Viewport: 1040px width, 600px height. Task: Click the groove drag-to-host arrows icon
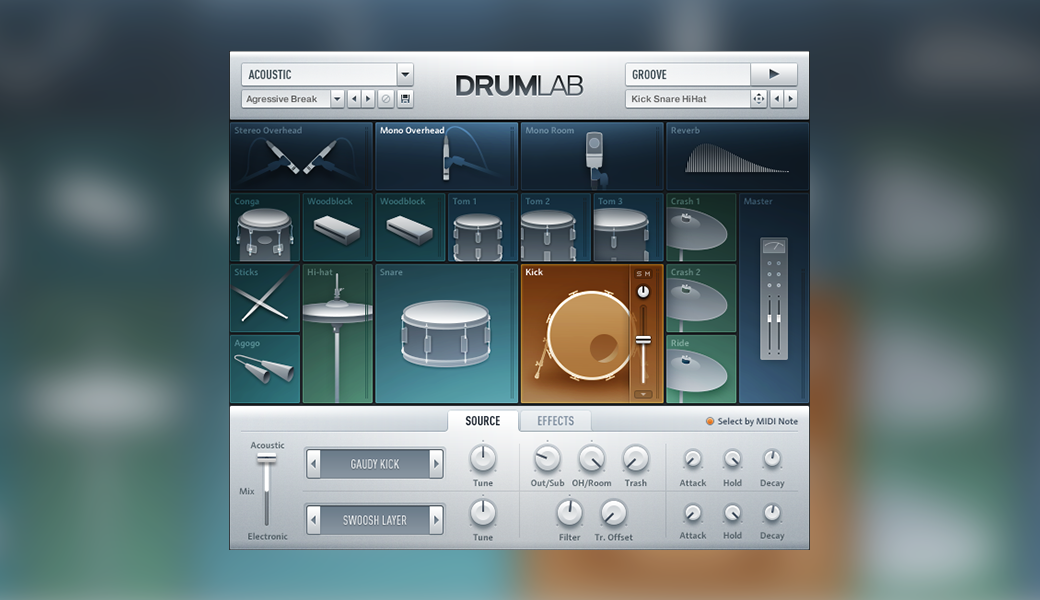[x=758, y=99]
